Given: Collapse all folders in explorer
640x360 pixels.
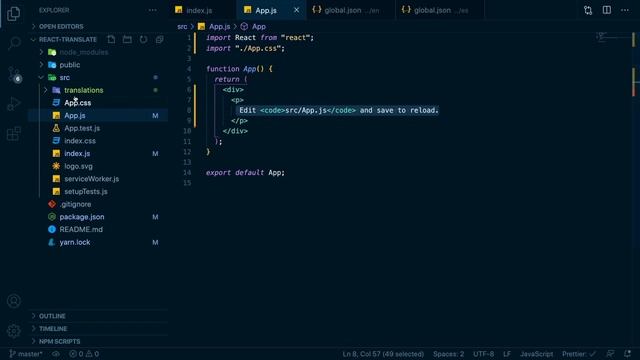Looking at the screenshot, I should [x=160, y=39].
